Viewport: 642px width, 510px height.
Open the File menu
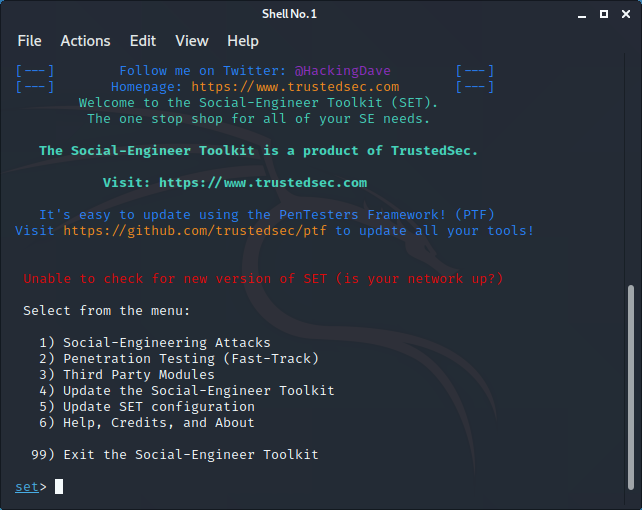29,41
